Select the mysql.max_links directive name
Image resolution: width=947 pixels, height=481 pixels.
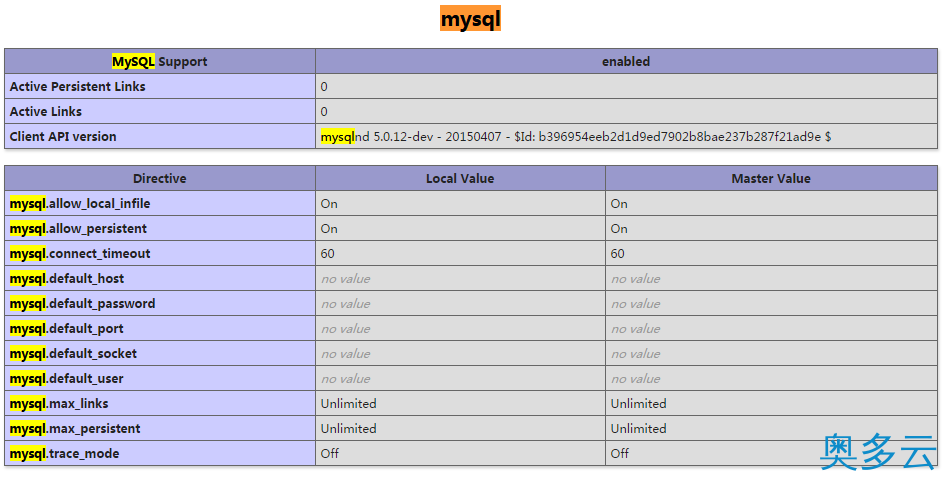[x=59, y=404]
